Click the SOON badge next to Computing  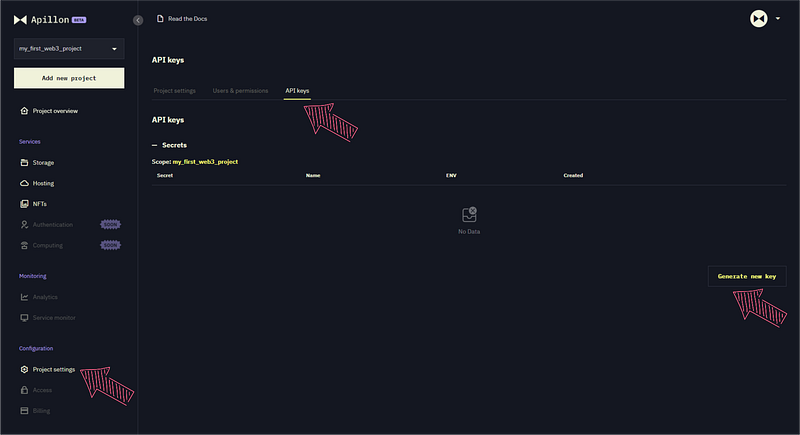point(110,245)
